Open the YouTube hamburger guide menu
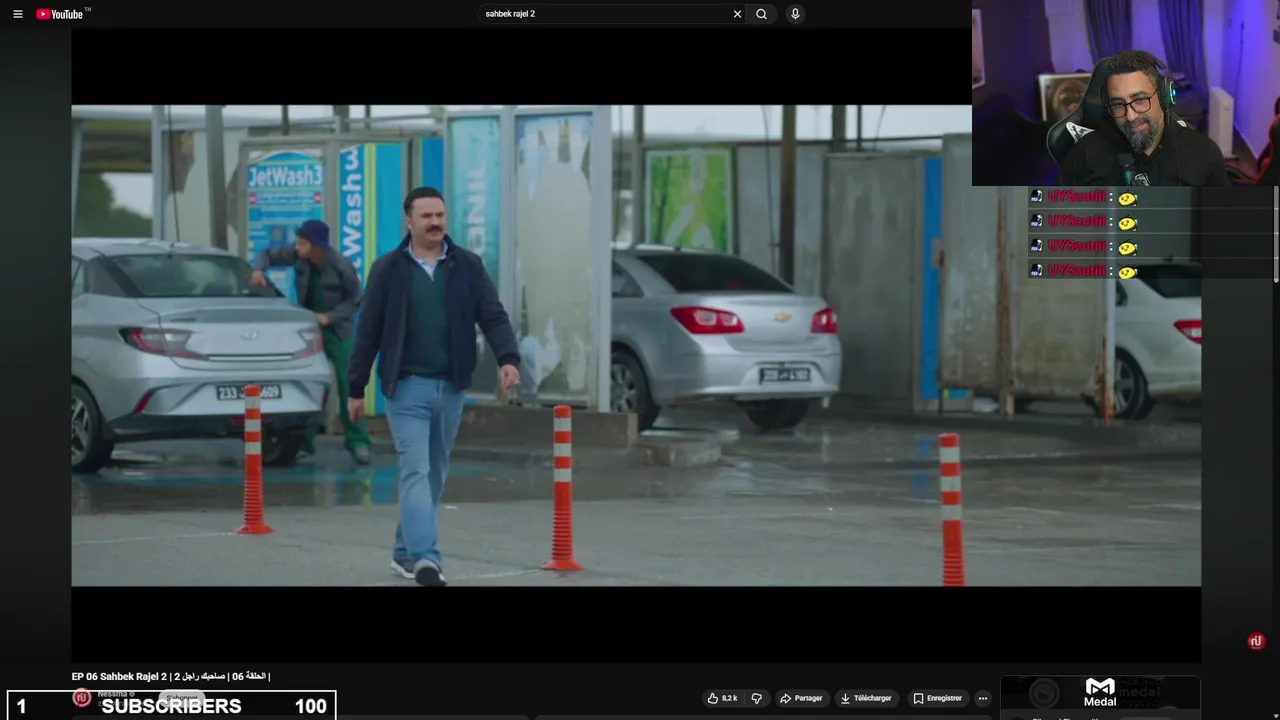 pyautogui.click(x=17, y=14)
